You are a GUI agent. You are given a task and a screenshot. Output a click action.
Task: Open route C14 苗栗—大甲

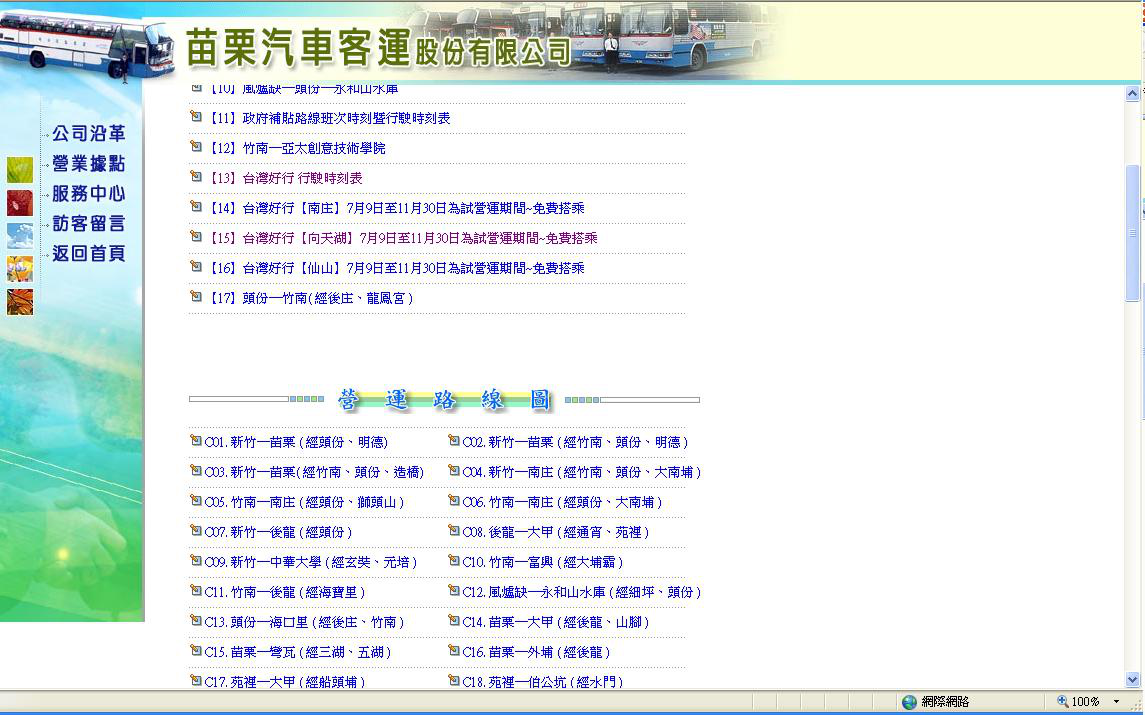click(556, 622)
